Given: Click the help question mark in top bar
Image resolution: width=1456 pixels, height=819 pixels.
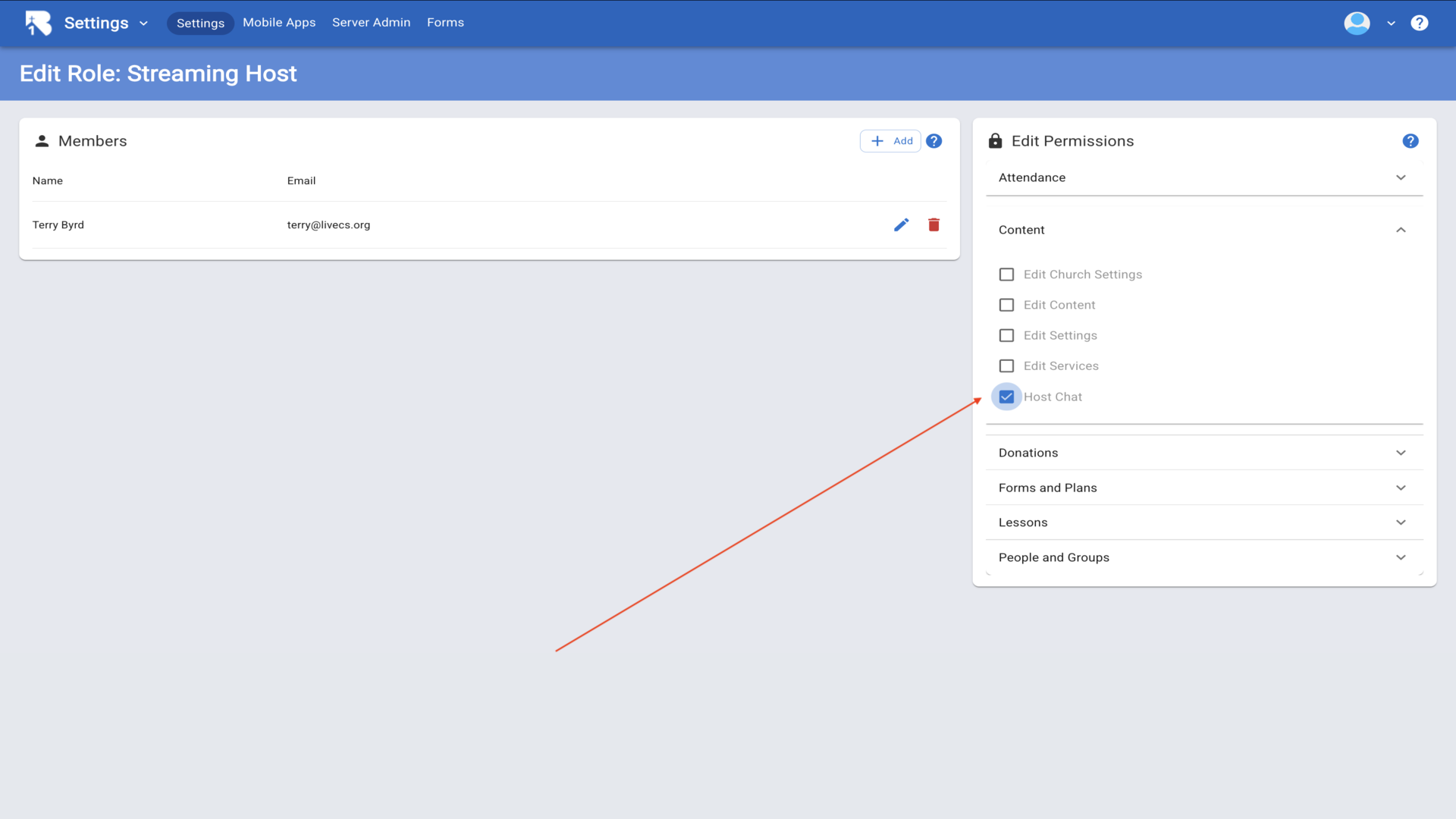Looking at the screenshot, I should tap(1419, 23).
